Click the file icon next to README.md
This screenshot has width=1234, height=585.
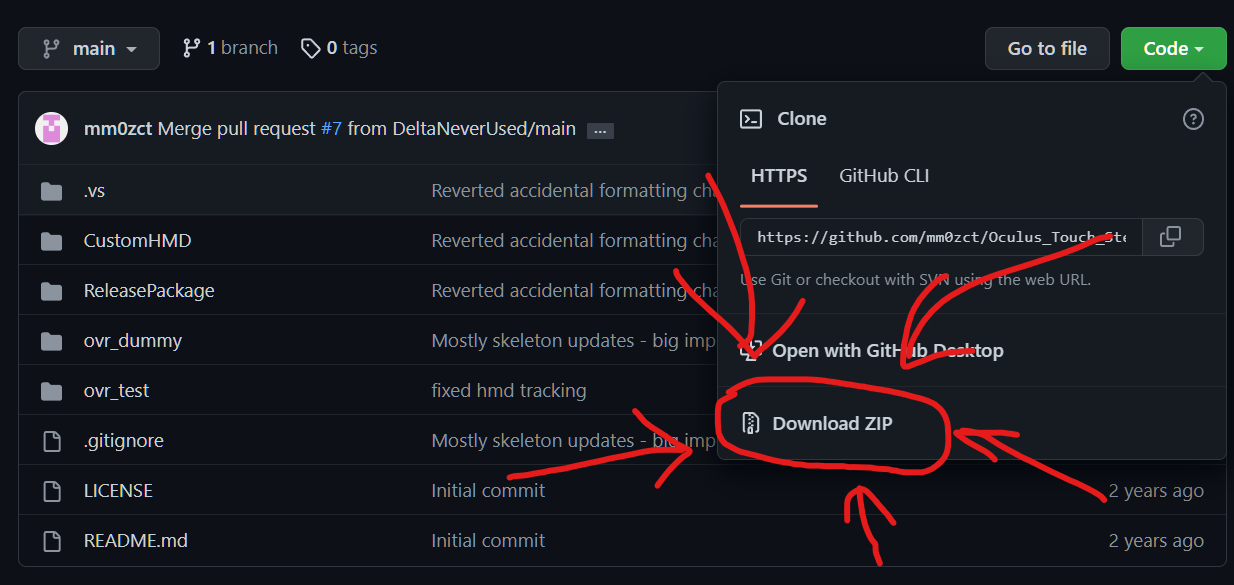(x=52, y=540)
